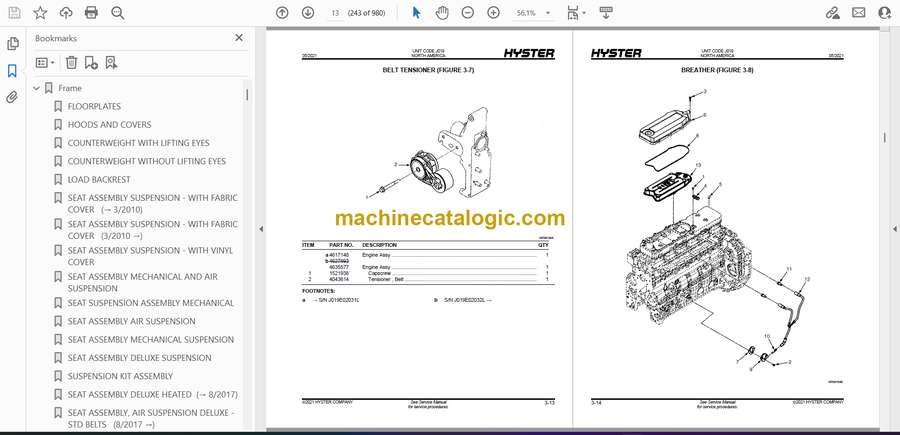Print the document
Viewport: 900px width, 435px height.
[91, 13]
